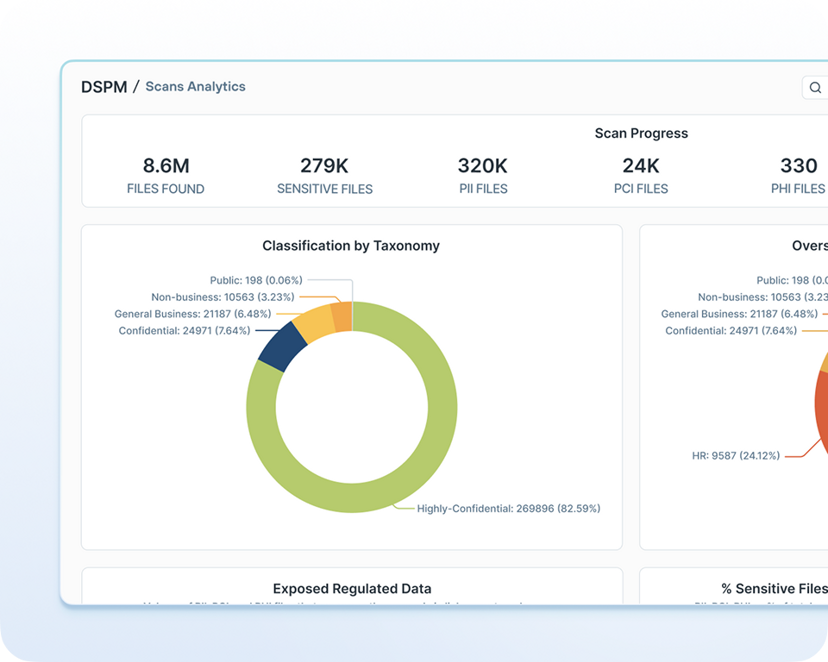The height and width of the screenshot is (662, 828).
Task: Click the SENSITIVE FILES label
Action: tap(325, 189)
